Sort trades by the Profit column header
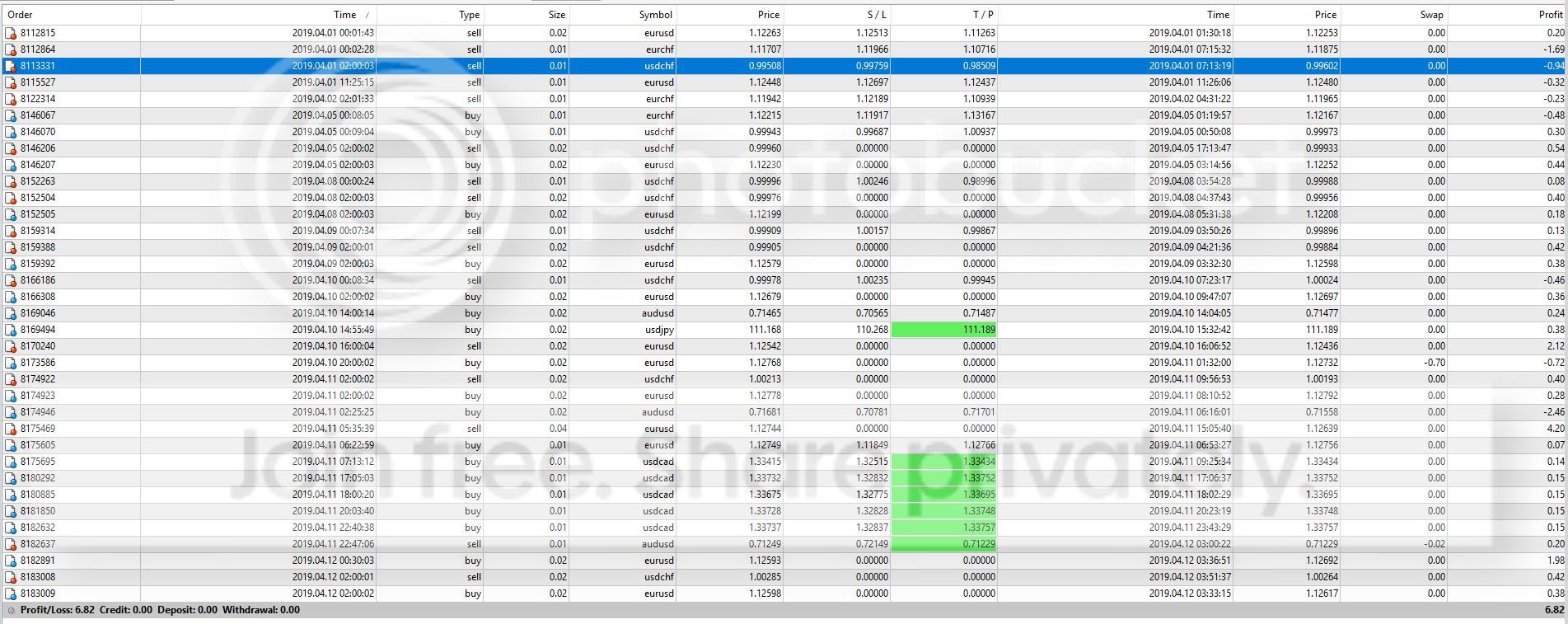The width and height of the screenshot is (1568, 624). coord(1550,15)
